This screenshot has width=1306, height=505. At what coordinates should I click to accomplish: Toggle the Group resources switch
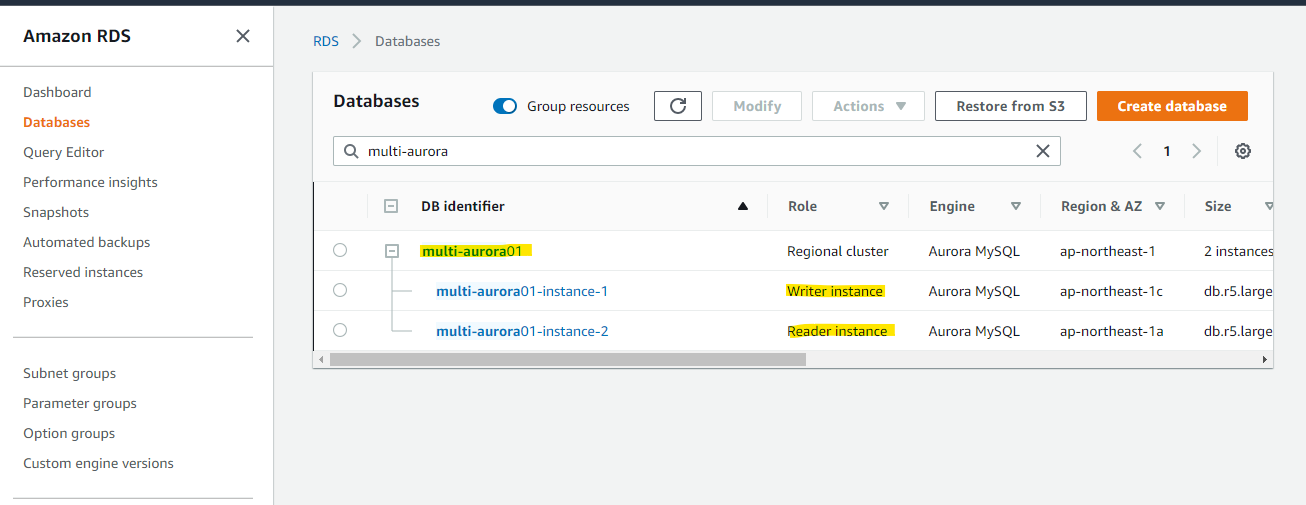tap(505, 106)
